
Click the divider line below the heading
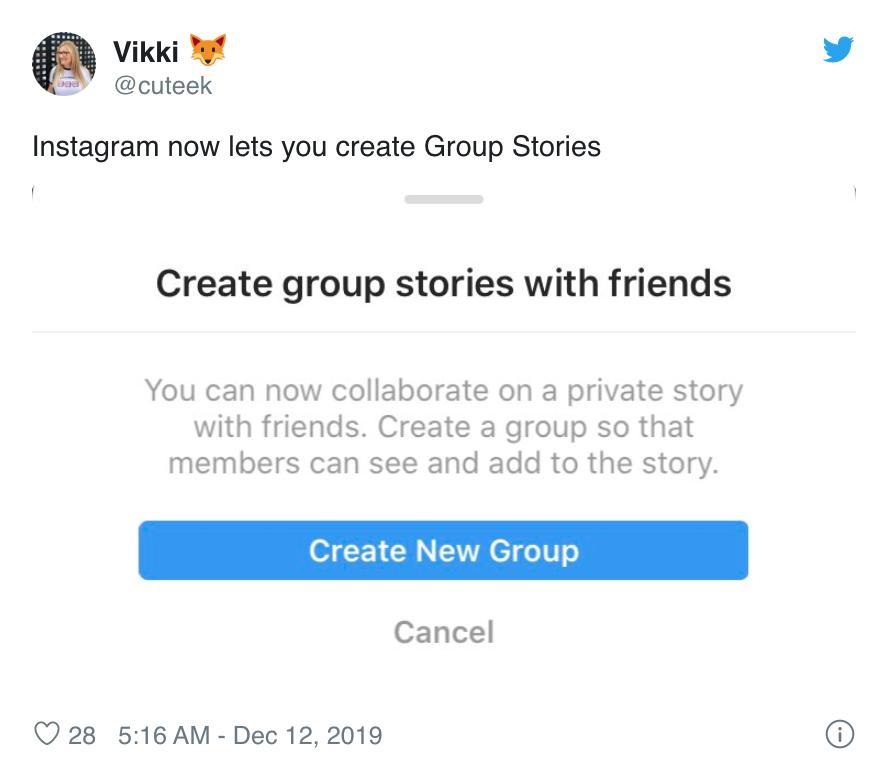(x=444, y=332)
